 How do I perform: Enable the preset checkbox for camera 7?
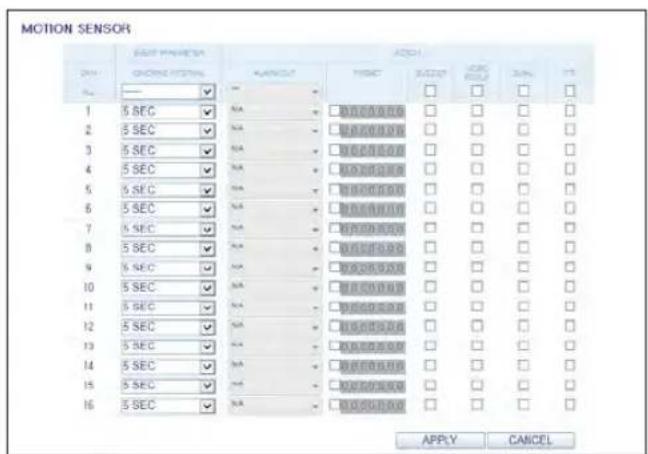(x=334, y=228)
